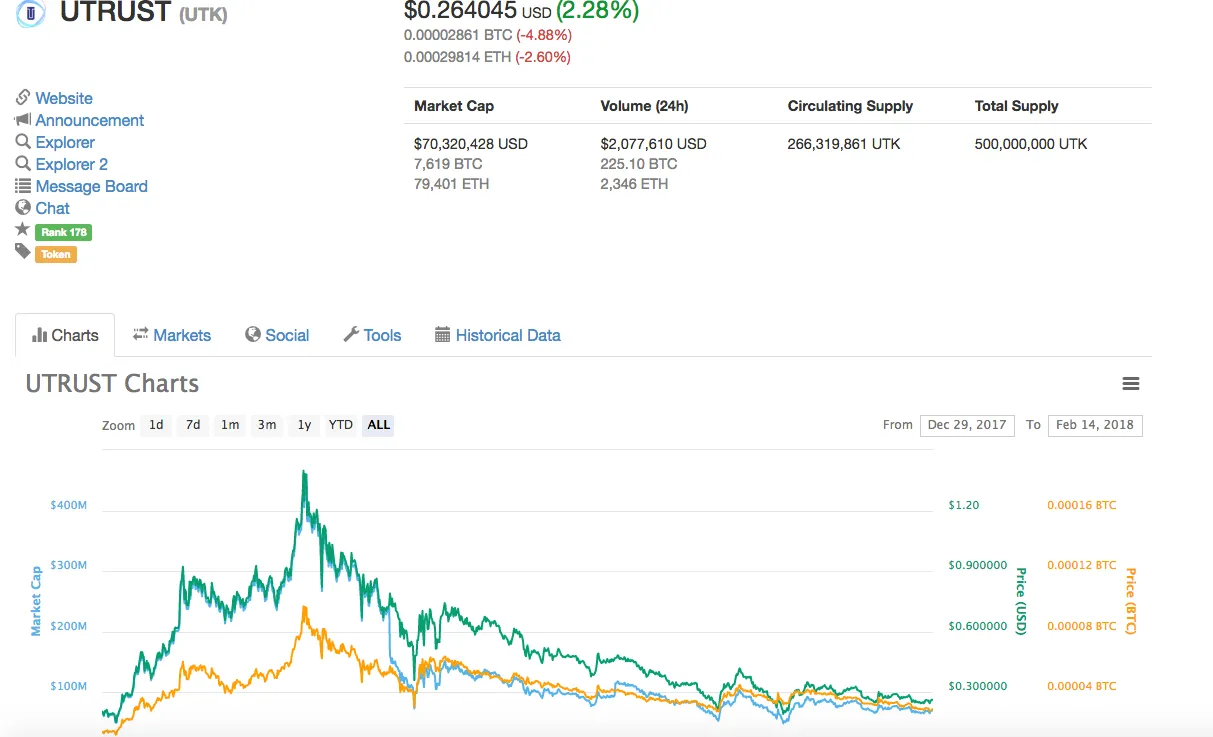Open the Website link
The height and width of the screenshot is (737, 1213).
pos(64,98)
